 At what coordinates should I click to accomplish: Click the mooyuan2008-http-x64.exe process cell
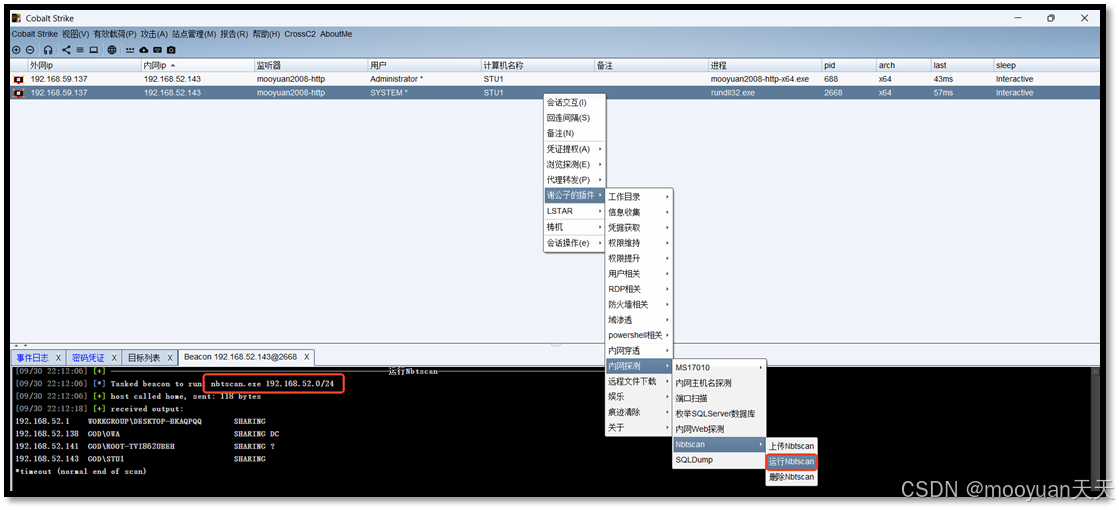click(764, 79)
